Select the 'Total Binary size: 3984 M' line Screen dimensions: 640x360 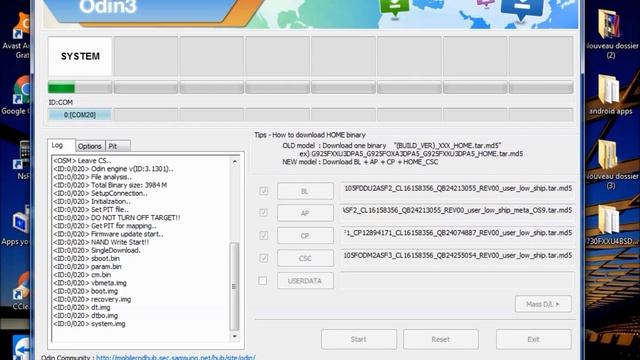[110, 185]
